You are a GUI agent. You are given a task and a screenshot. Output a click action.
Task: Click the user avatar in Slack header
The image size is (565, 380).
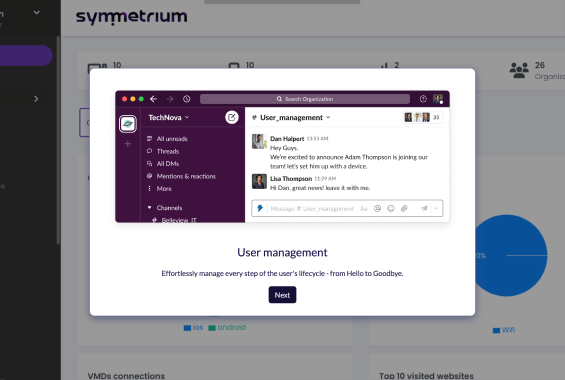438,99
